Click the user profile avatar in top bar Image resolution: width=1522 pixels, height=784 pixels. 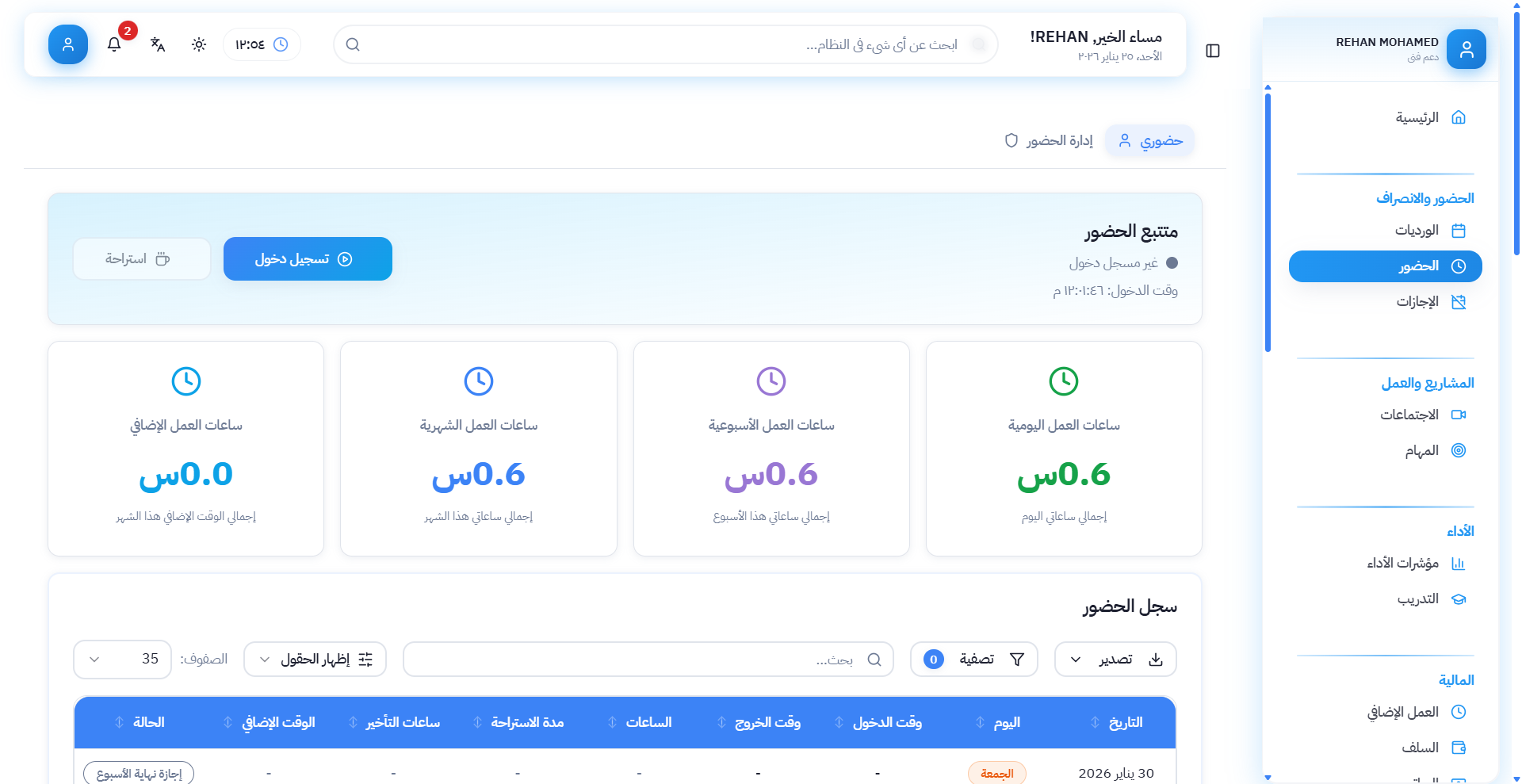coord(68,44)
